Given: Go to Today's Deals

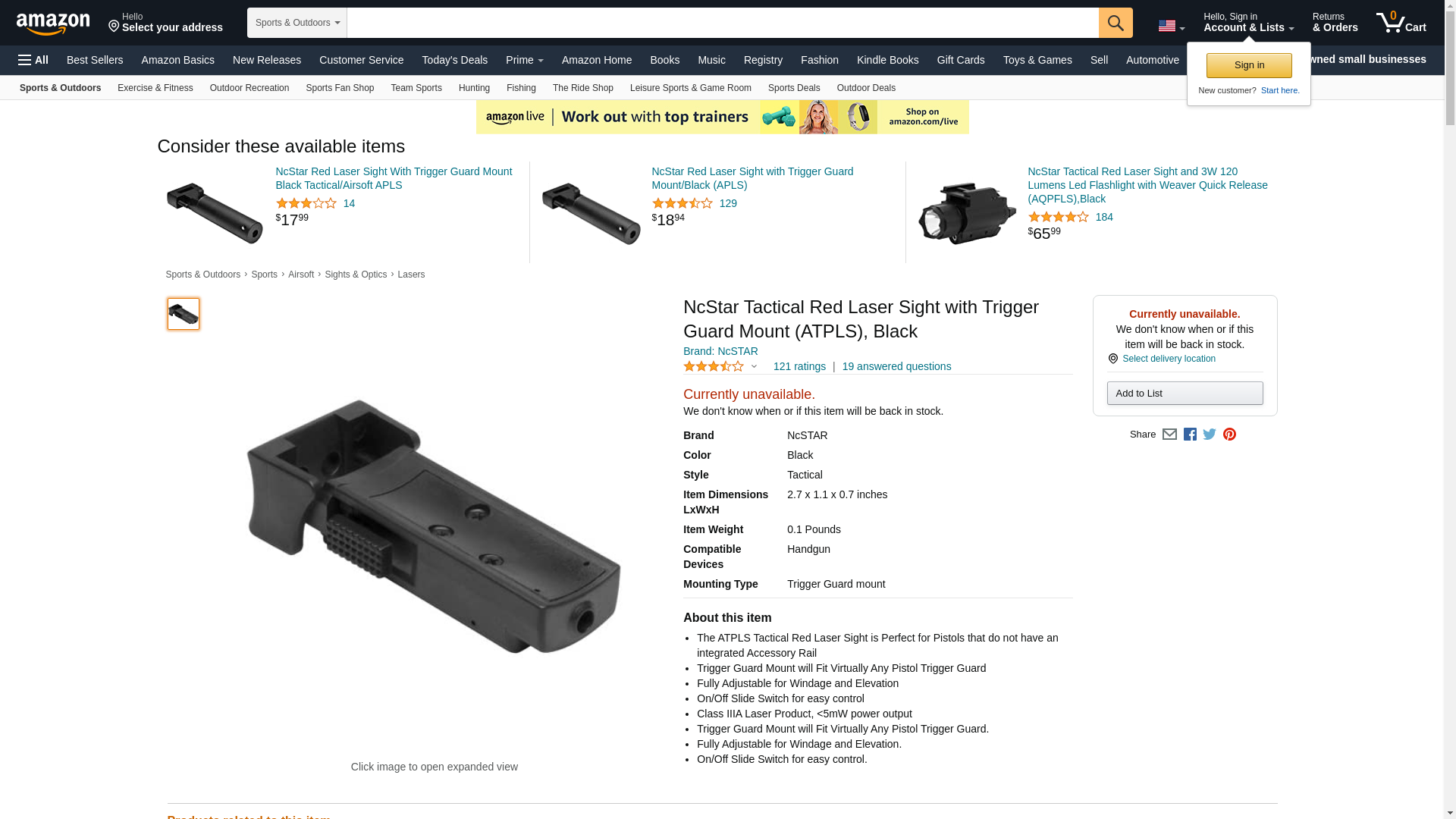Looking at the screenshot, I should [454, 60].
